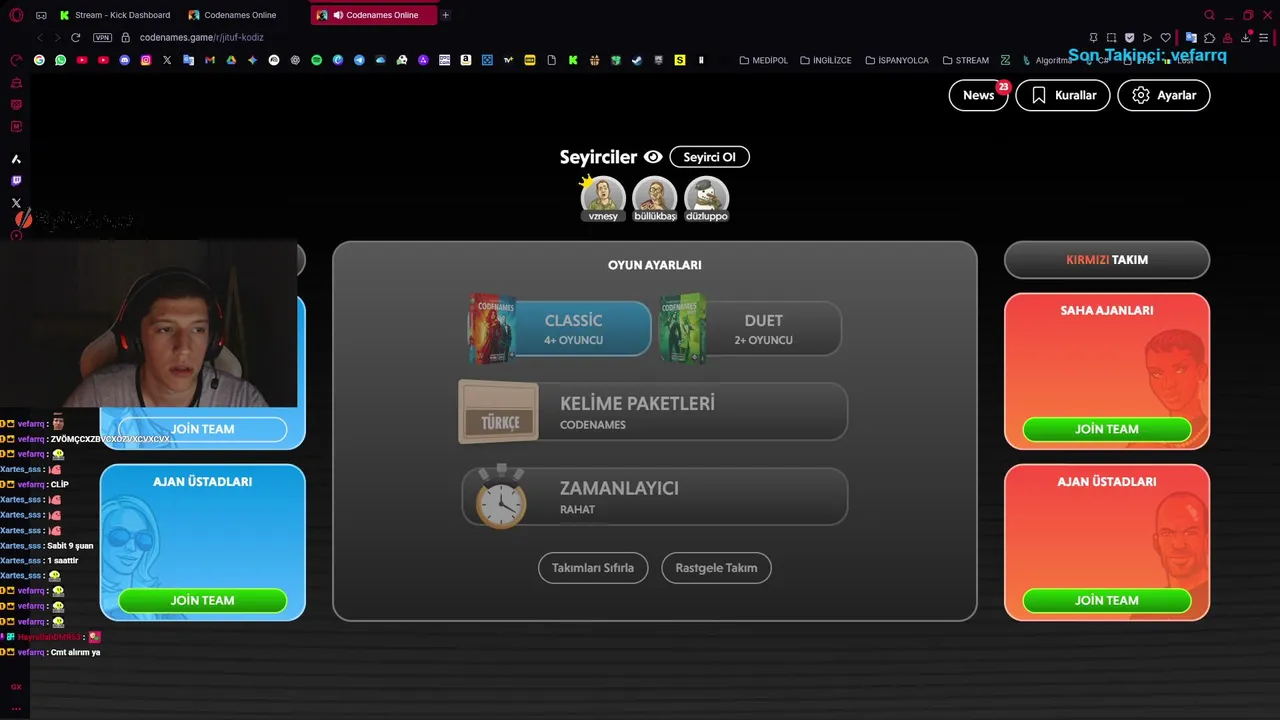
Task: Open the extensions cube icon
Action: point(1210,37)
